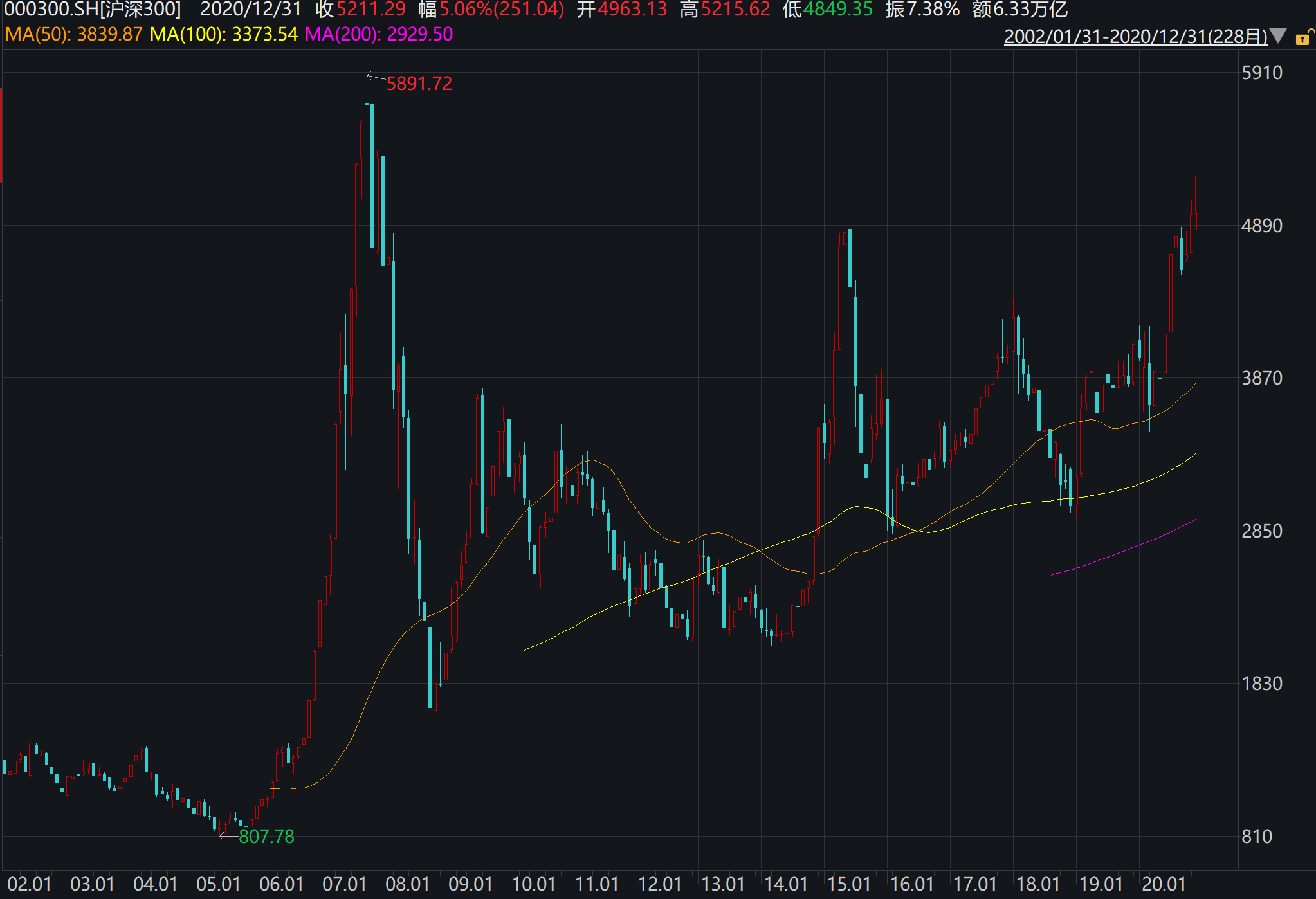Click the unlocked padlock icon

pyautogui.click(x=1304, y=37)
